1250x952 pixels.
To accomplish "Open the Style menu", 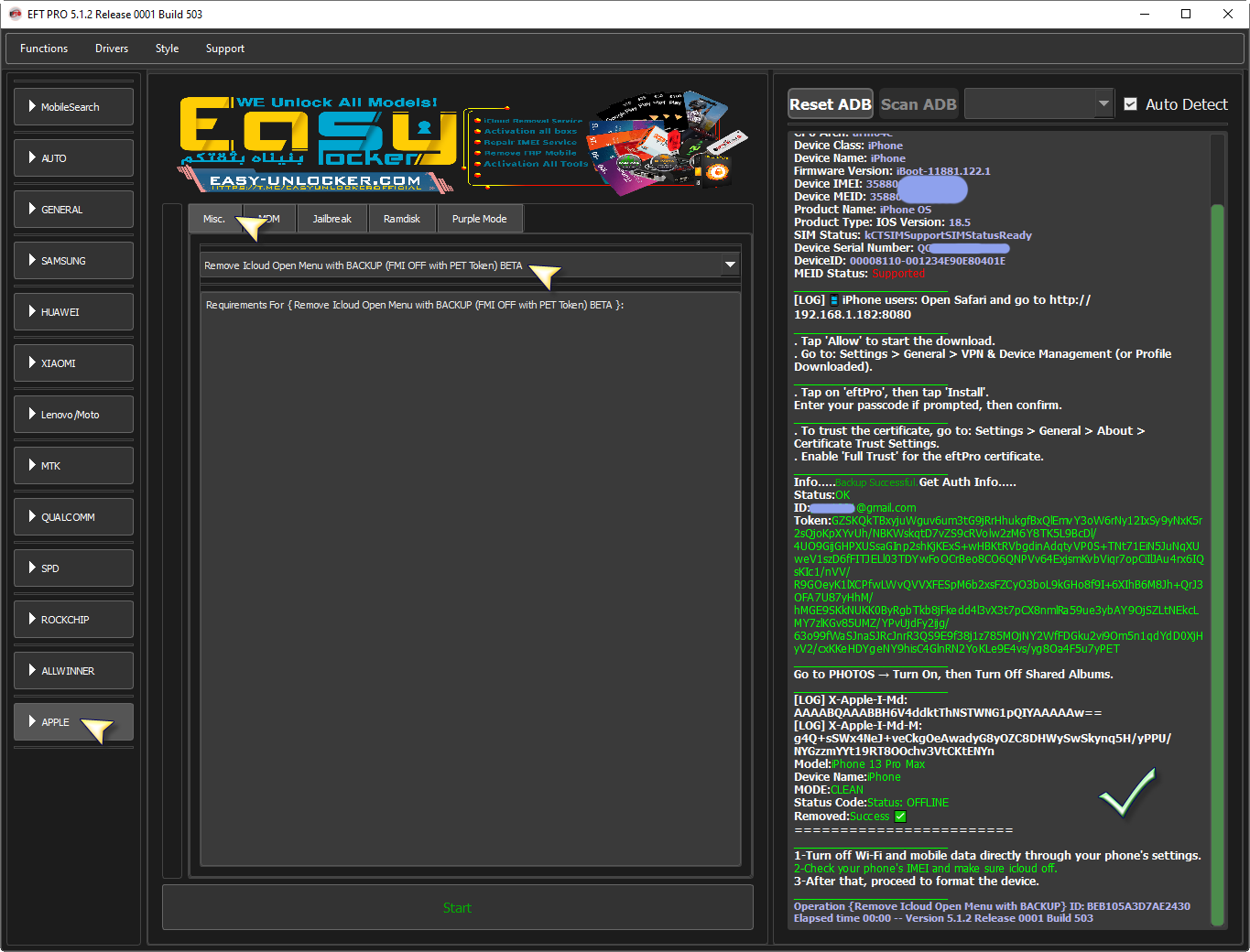I will 167,49.
